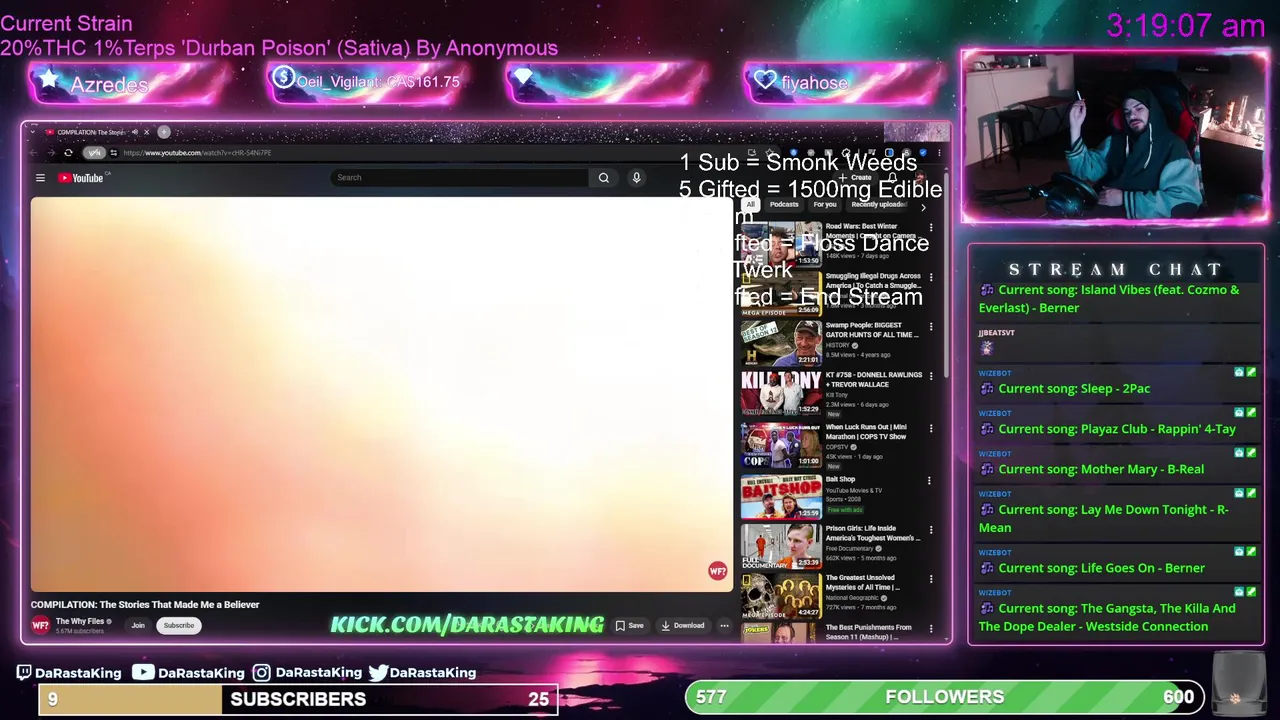Select the 'Recently uploaded' filter chip

click(878, 205)
